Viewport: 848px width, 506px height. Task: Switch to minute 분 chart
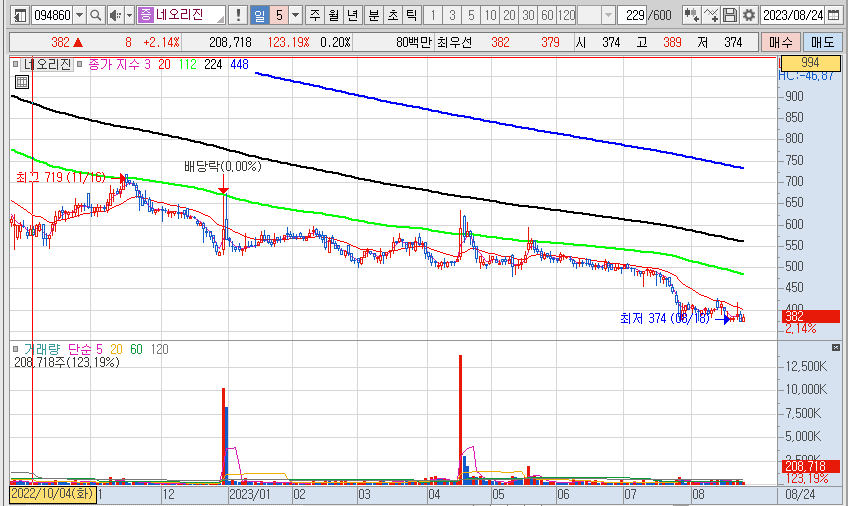click(x=374, y=15)
